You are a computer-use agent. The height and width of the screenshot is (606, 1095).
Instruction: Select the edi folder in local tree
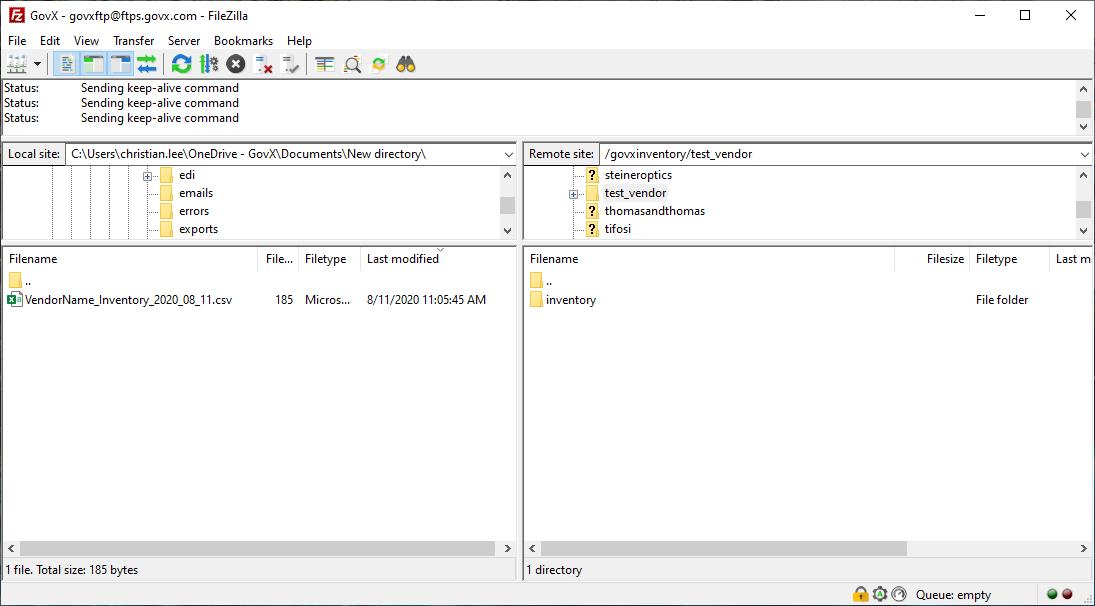(186, 175)
